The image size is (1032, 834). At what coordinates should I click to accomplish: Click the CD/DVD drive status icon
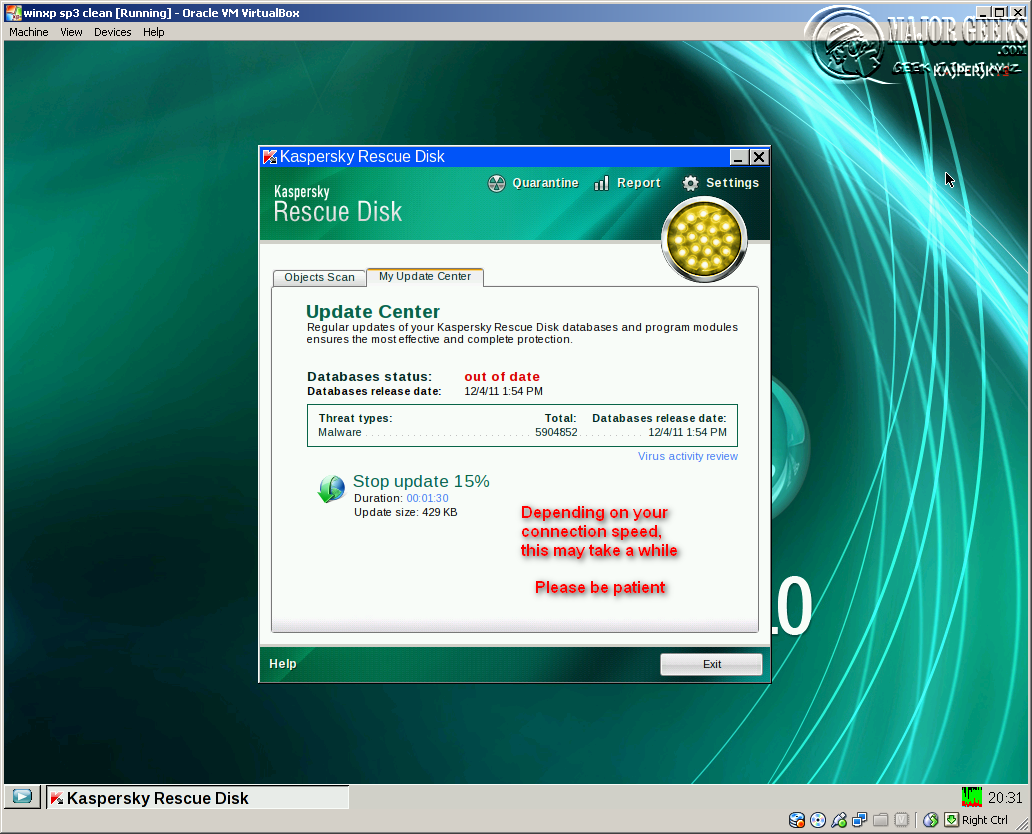[x=818, y=819]
